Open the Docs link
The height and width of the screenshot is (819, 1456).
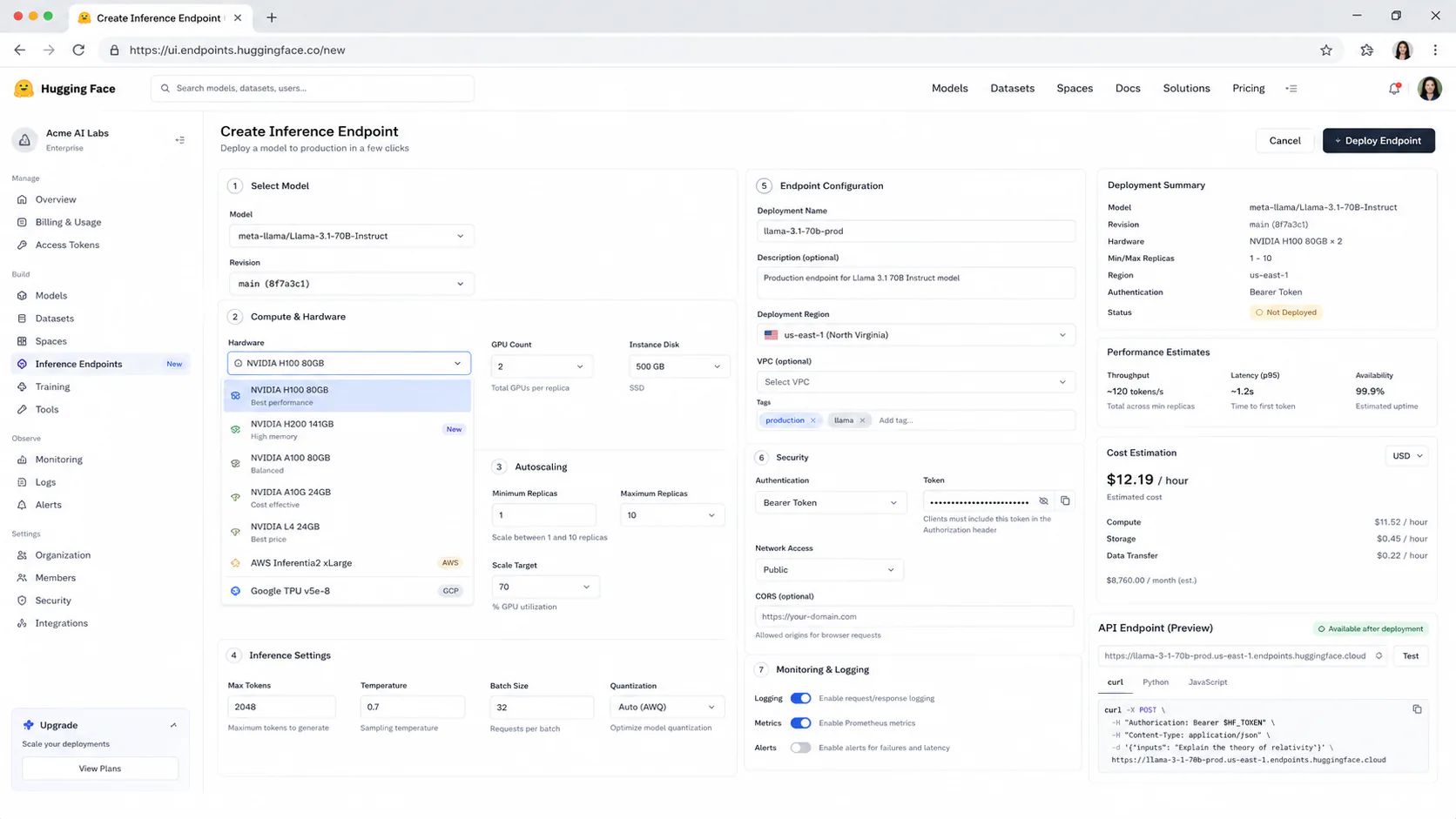[x=1128, y=89]
